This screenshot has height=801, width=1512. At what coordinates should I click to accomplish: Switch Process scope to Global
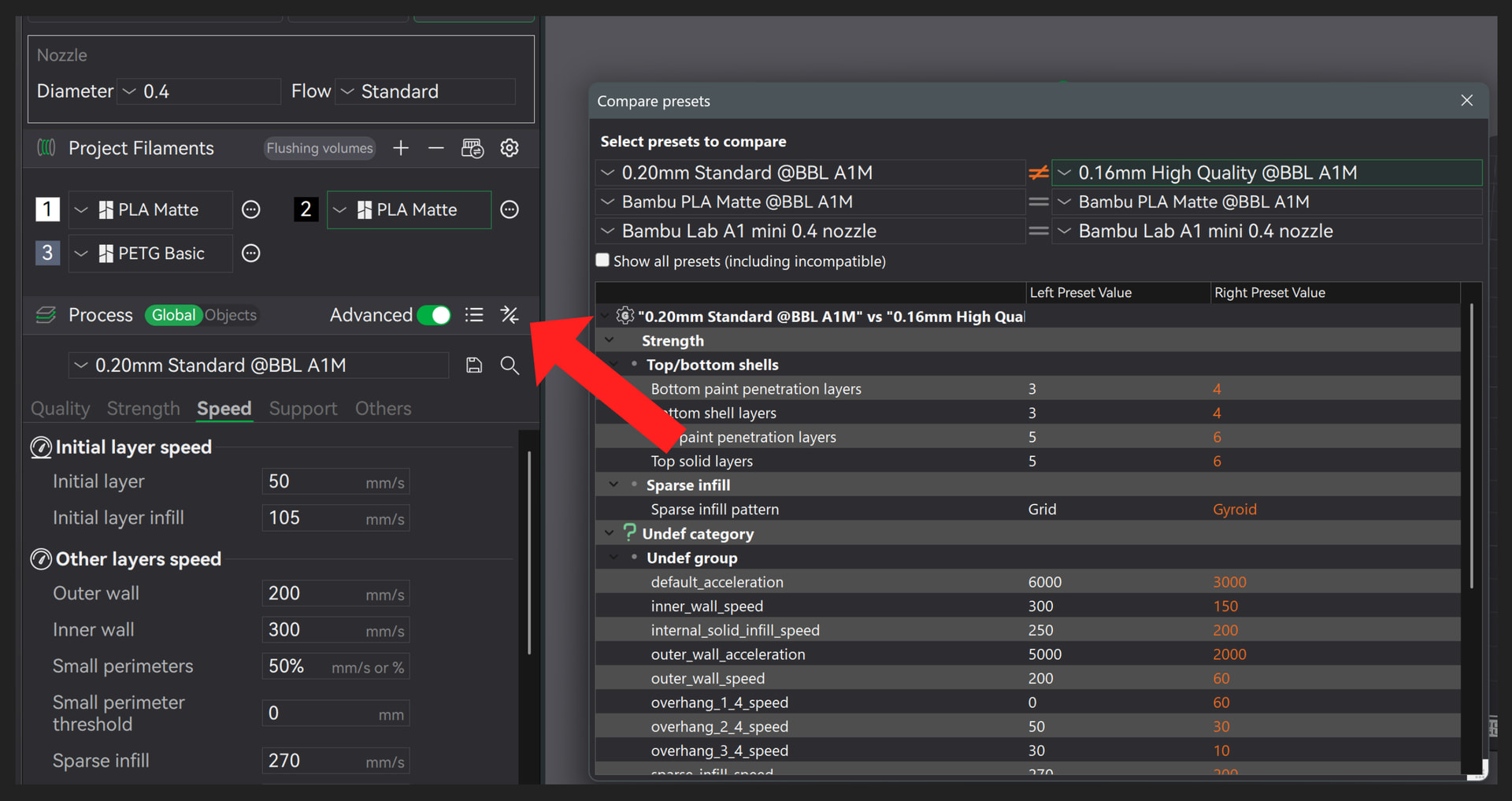173,315
